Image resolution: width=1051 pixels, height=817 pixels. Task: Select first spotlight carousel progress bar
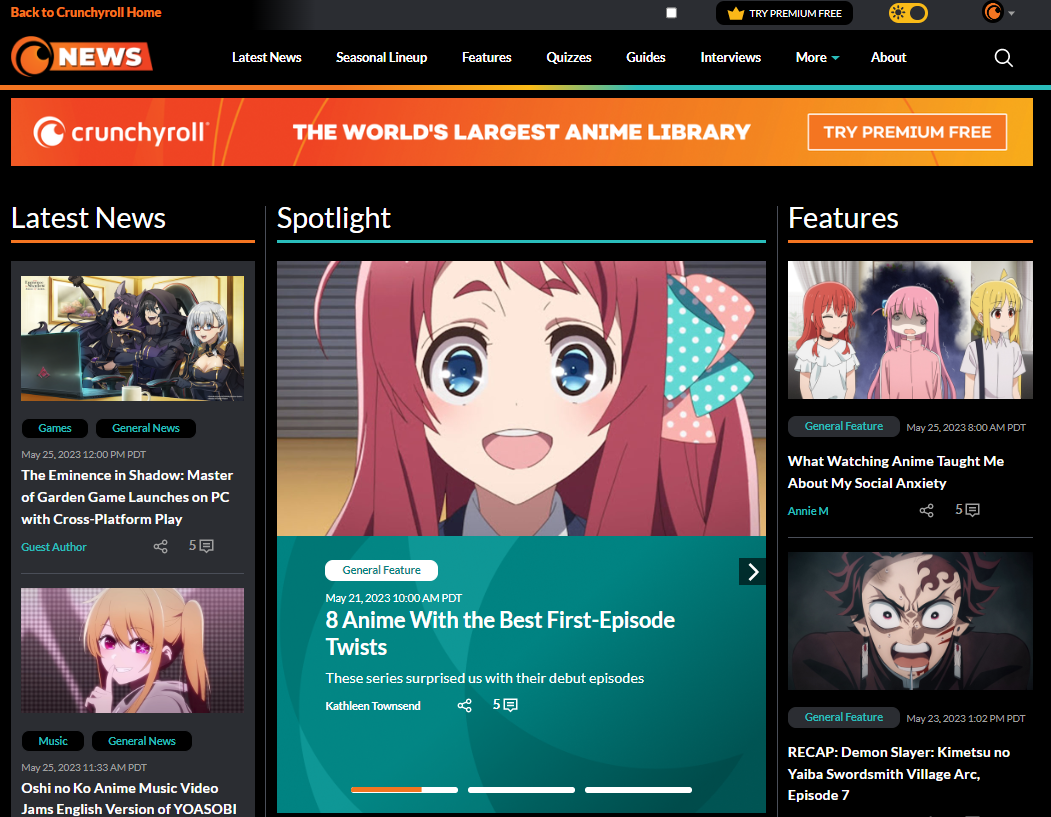tap(404, 790)
